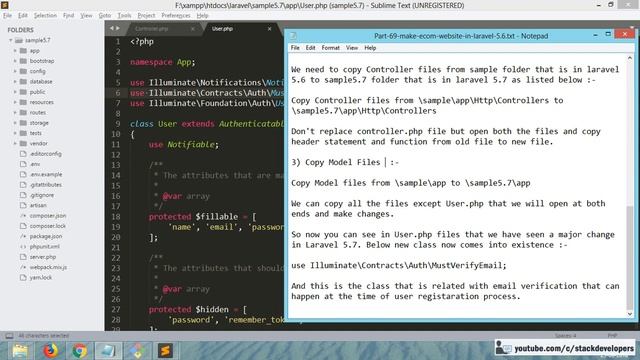Click 'use Illuminate\Contracts\Auth\MustVerifyEmail;' in Notepad

coord(399,265)
